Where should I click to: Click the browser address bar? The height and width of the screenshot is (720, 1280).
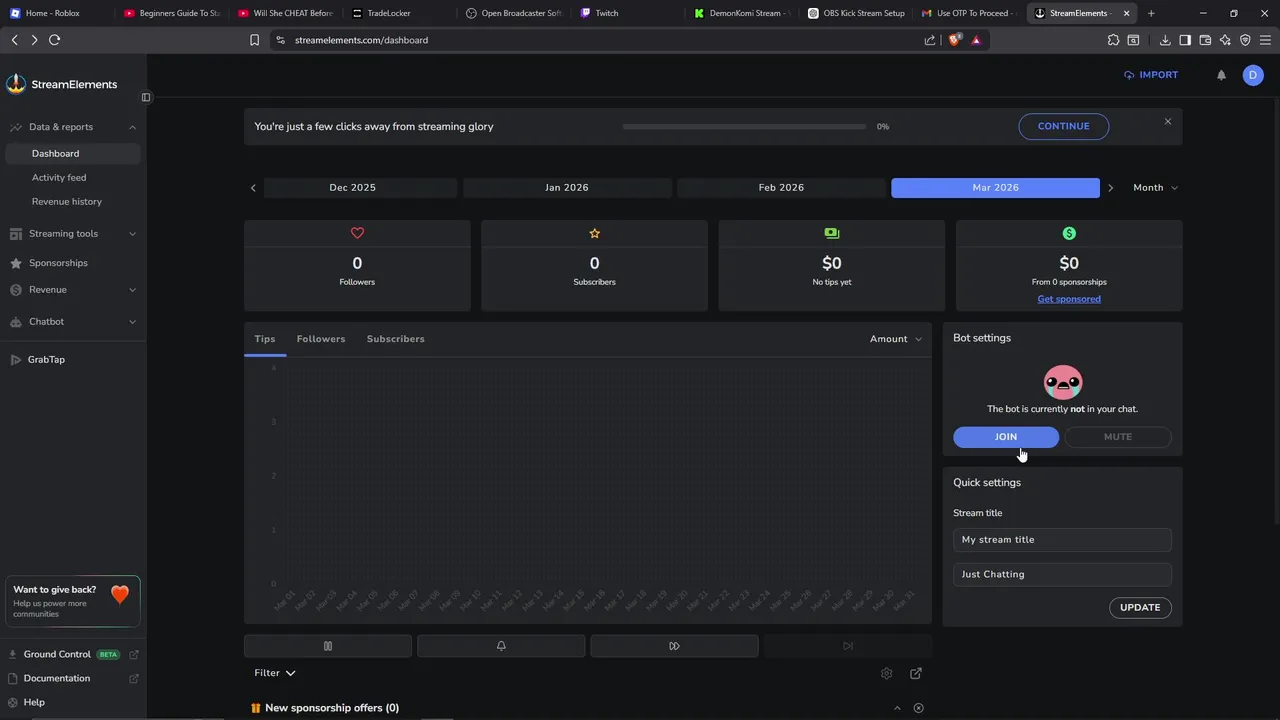[600, 40]
